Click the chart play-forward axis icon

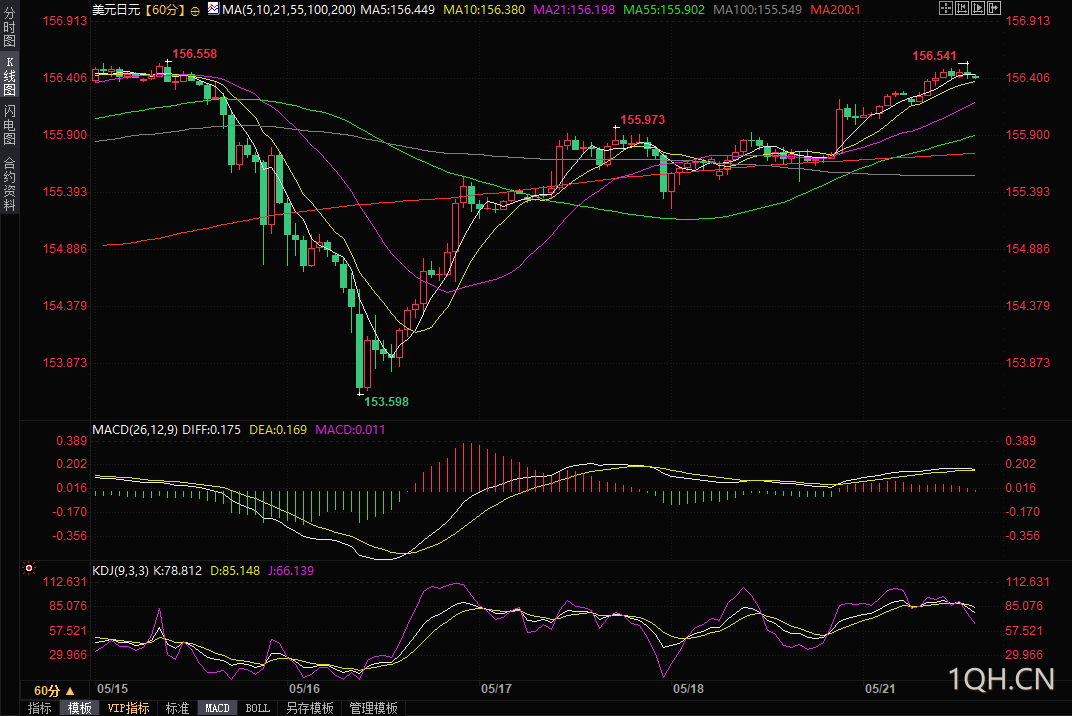(978, 8)
